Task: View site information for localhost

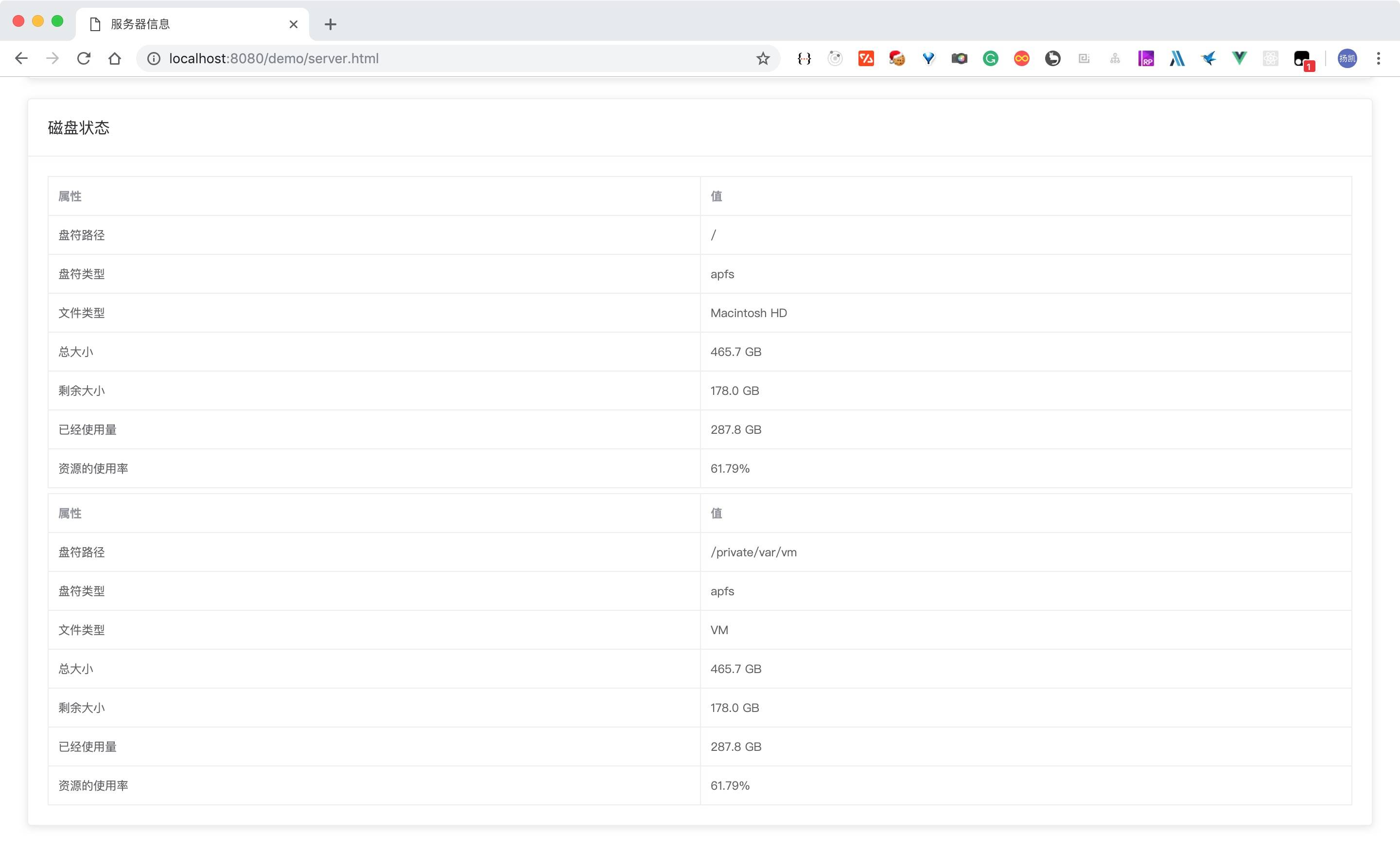Action: pos(154,58)
